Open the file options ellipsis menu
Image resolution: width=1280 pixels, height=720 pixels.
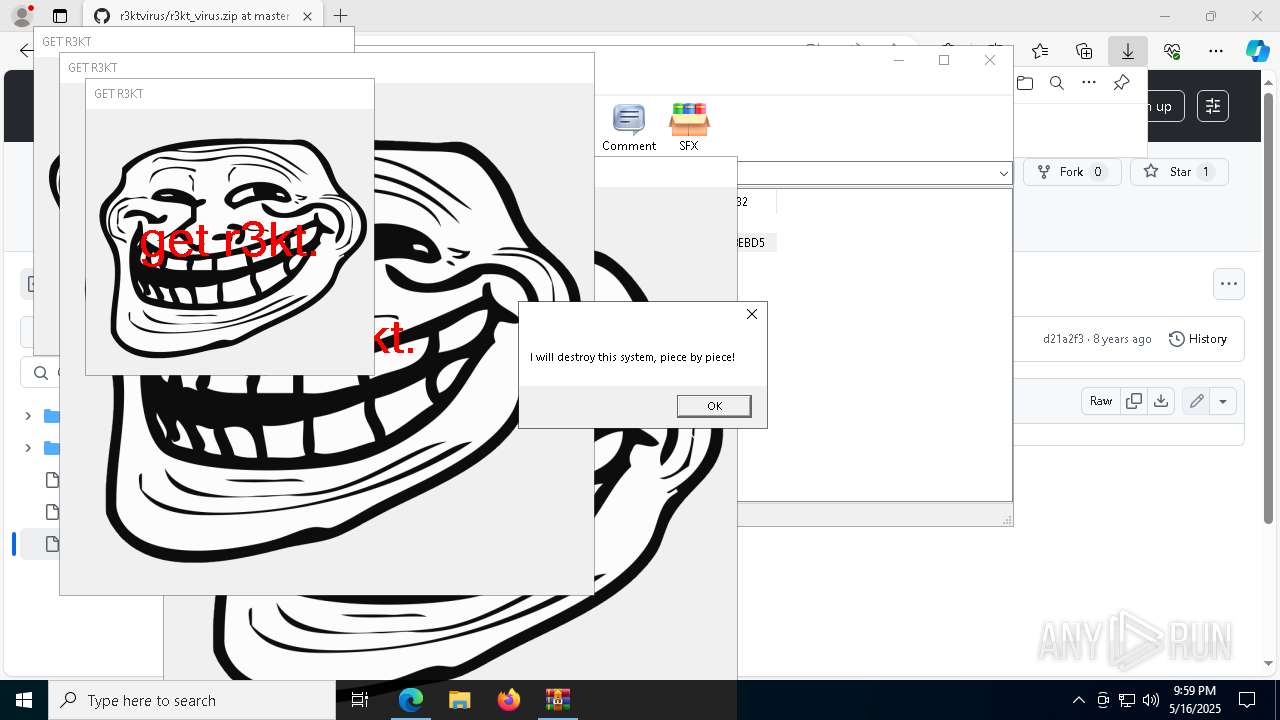[1229, 284]
